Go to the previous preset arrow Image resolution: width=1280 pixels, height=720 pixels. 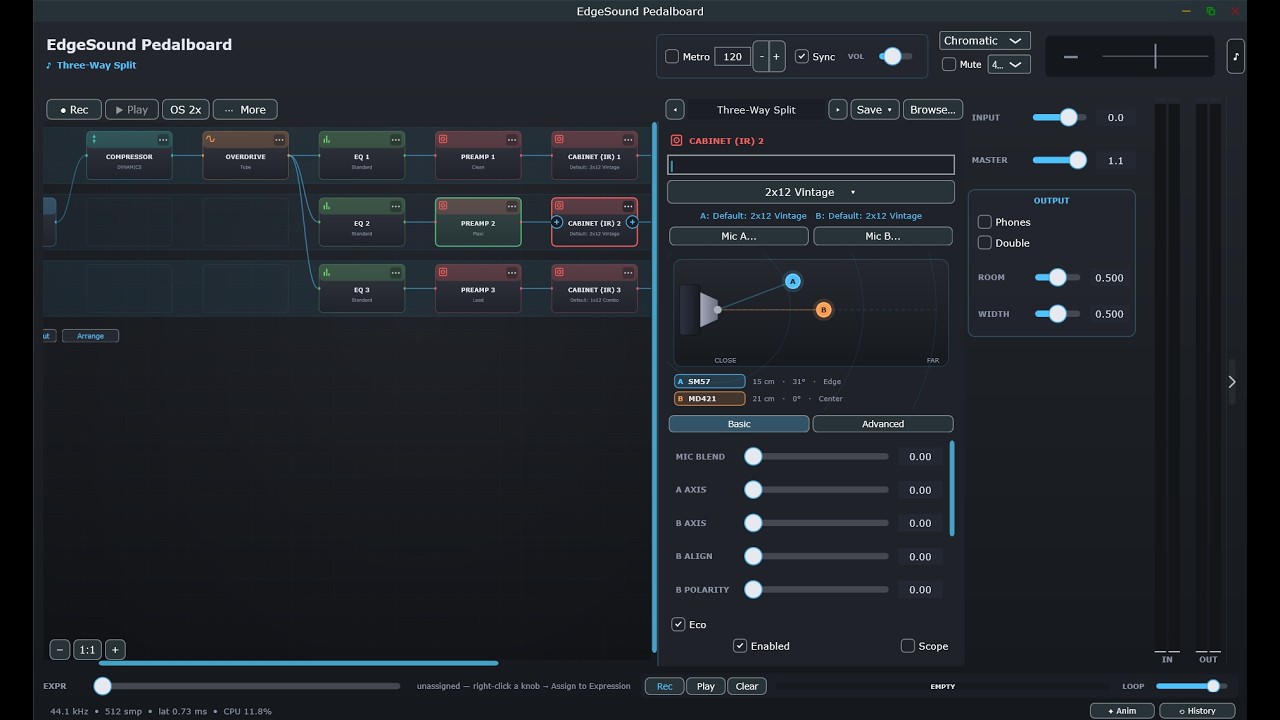pyautogui.click(x=675, y=110)
